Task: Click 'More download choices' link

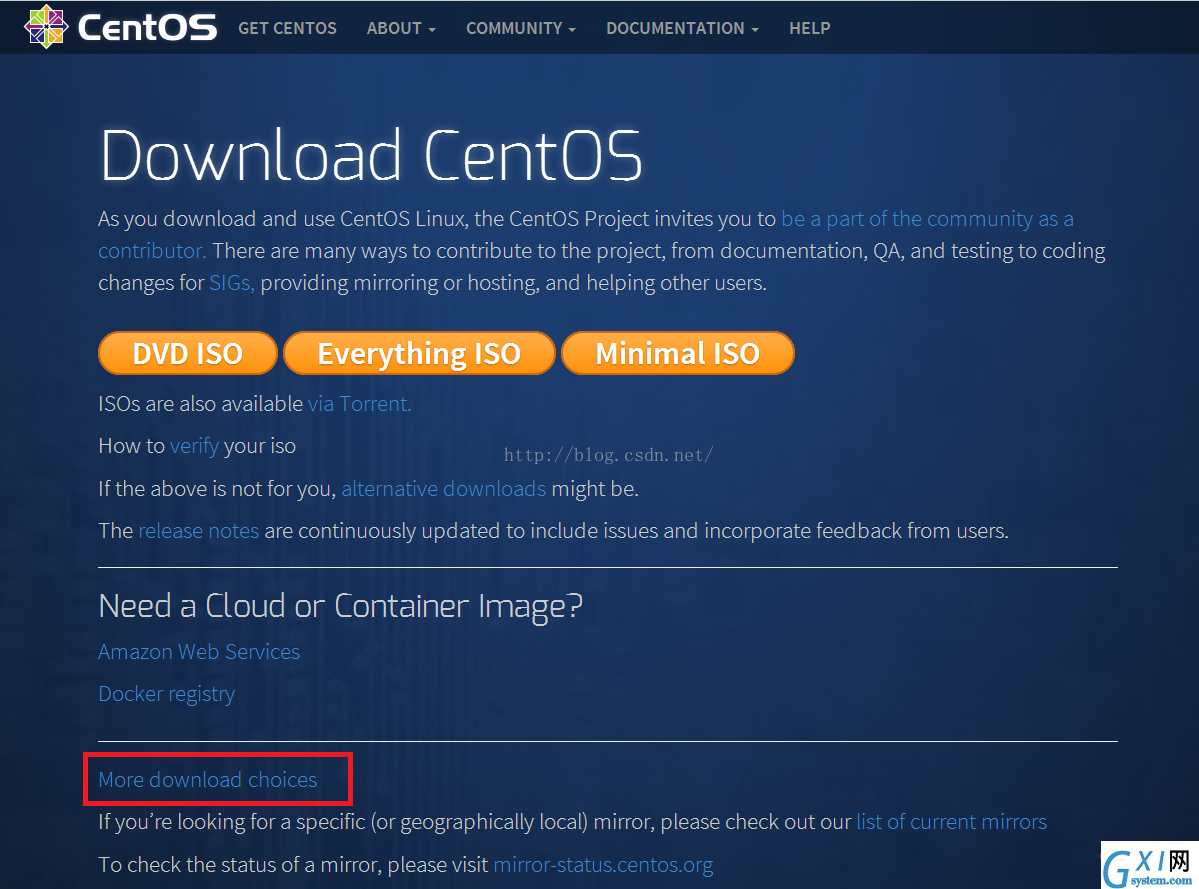Action: pyautogui.click(x=208, y=780)
